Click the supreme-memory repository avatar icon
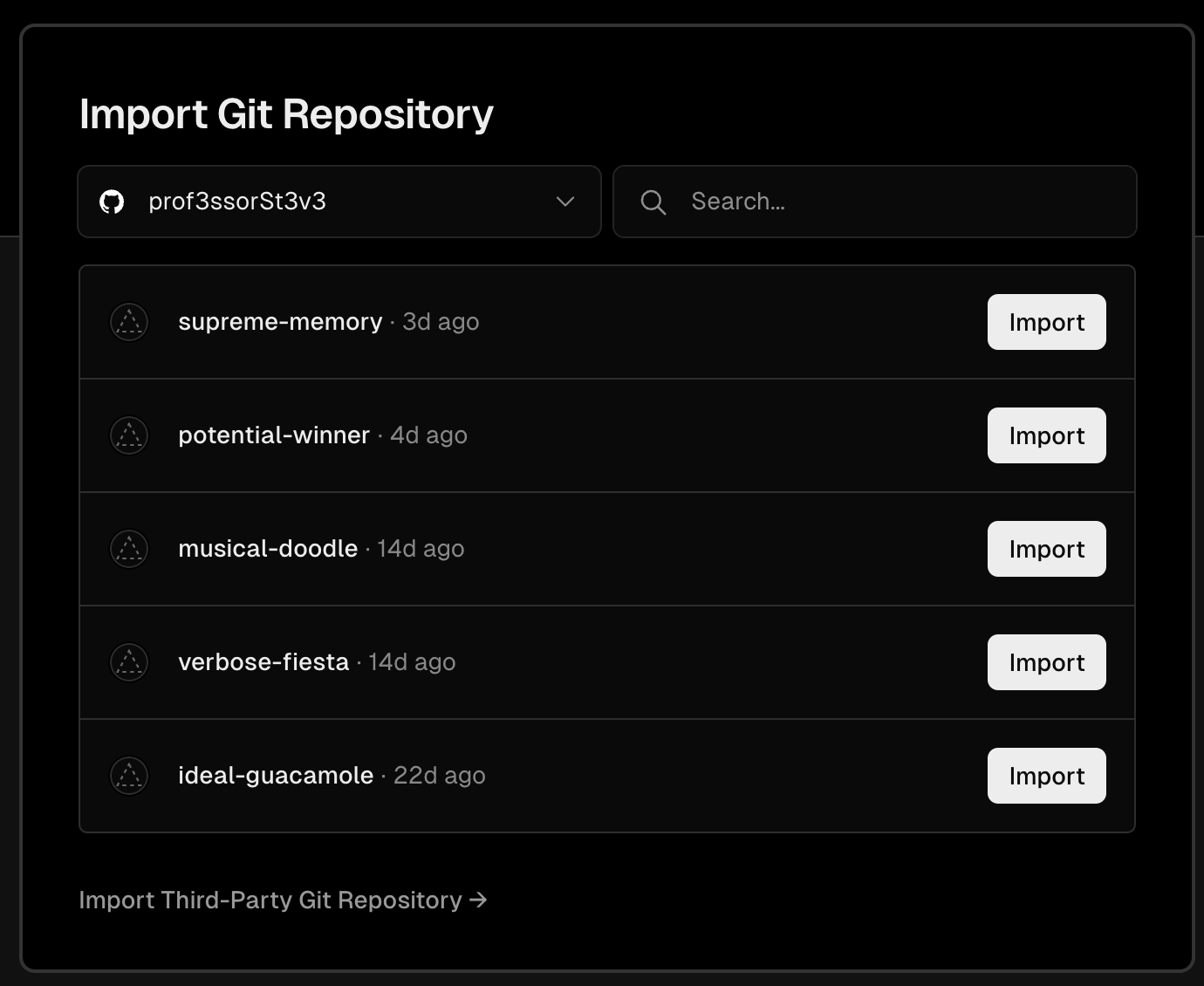The image size is (1204, 986). [x=129, y=322]
